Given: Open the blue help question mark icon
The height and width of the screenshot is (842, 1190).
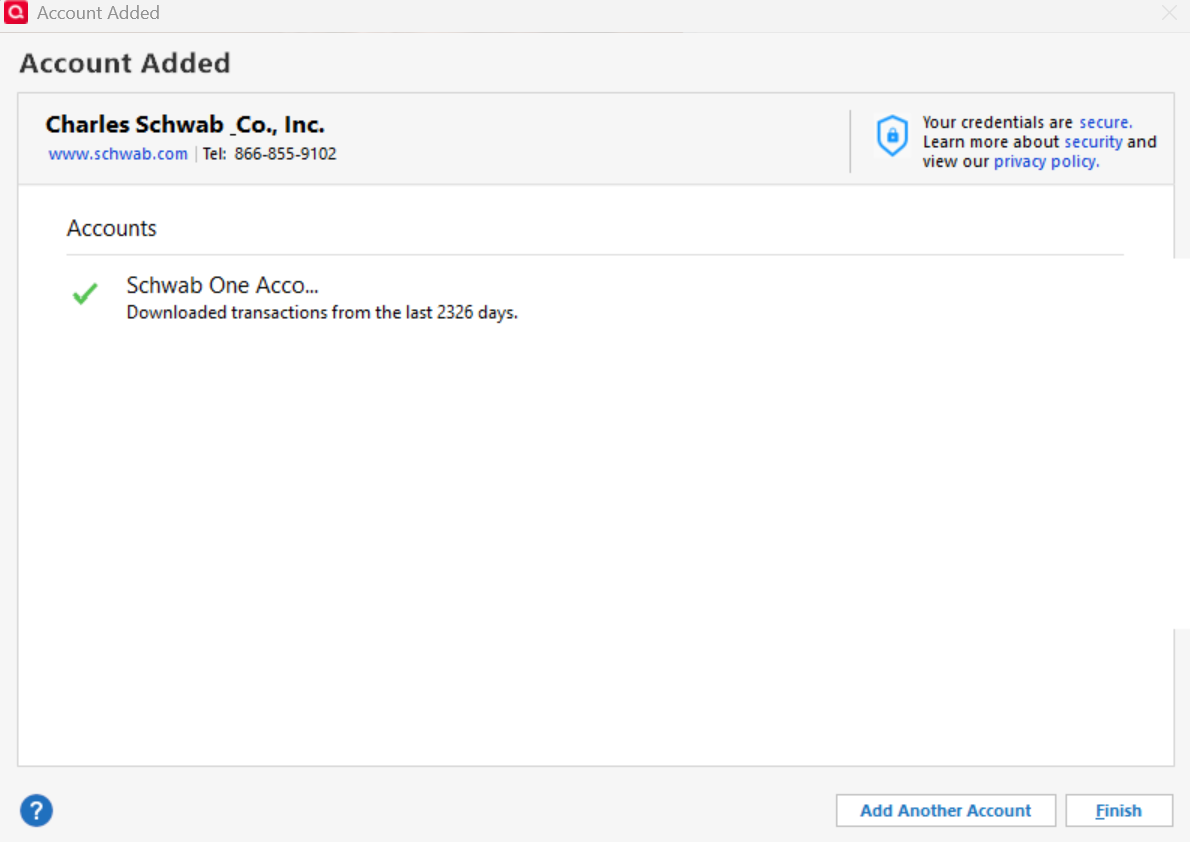Looking at the screenshot, I should pyautogui.click(x=36, y=810).
